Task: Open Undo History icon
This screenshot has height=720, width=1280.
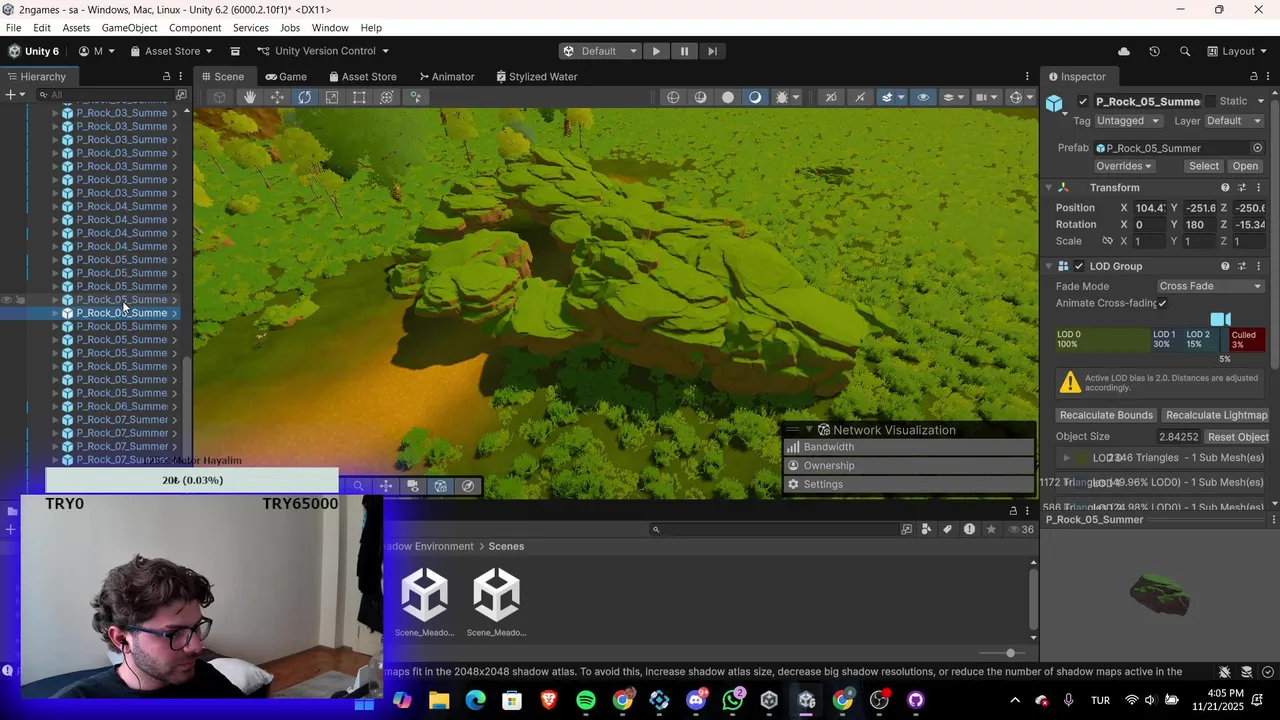Action: pyautogui.click(x=1154, y=51)
